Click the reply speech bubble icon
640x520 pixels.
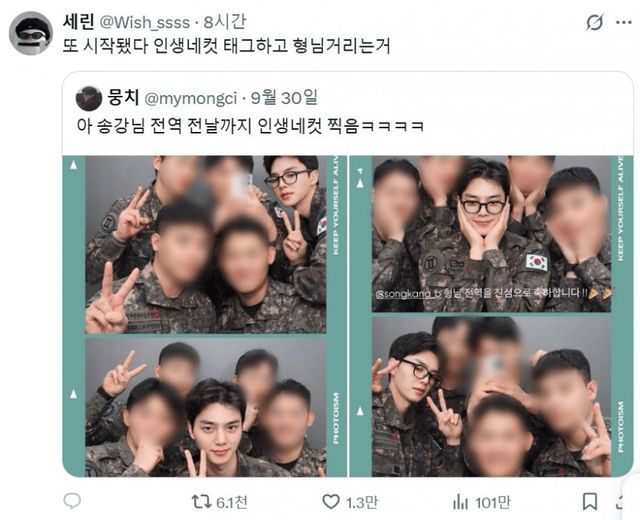[72, 501]
